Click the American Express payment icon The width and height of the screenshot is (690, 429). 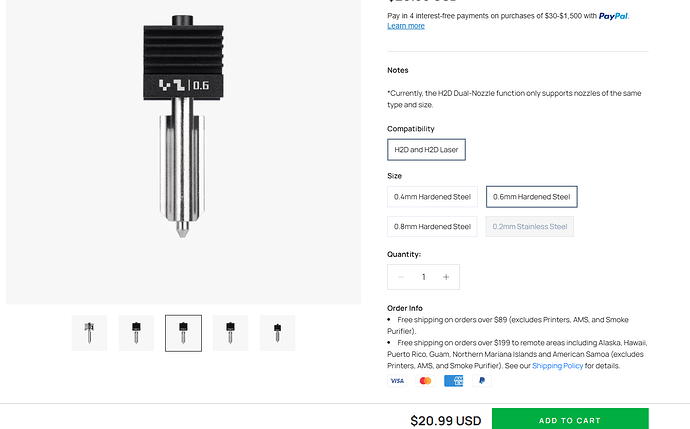[453, 381]
